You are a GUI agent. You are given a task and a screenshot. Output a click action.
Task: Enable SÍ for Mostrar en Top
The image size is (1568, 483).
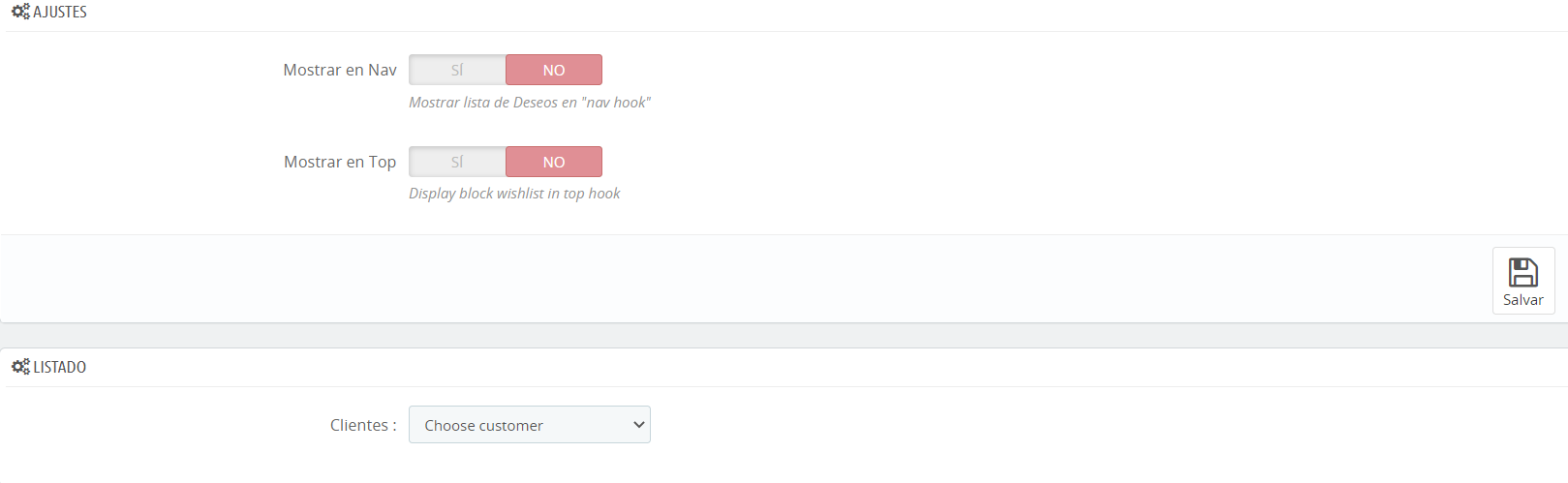pyautogui.click(x=457, y=162)
